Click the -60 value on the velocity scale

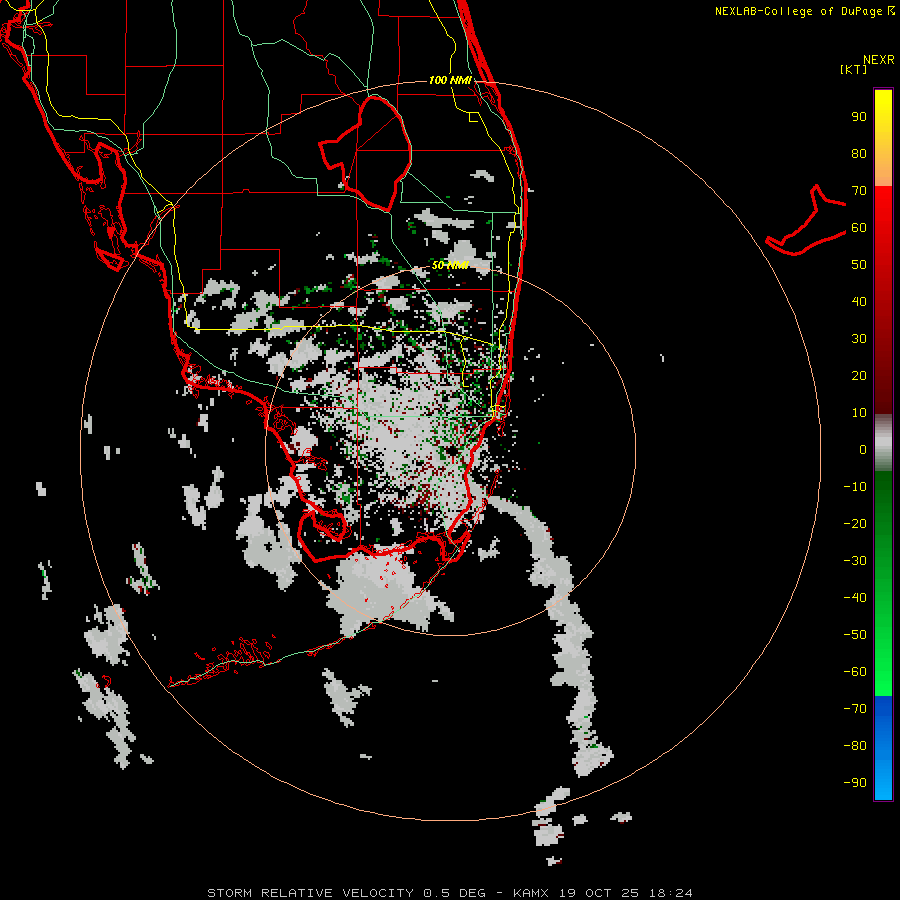pyautogui.click(x=855, y=672)
